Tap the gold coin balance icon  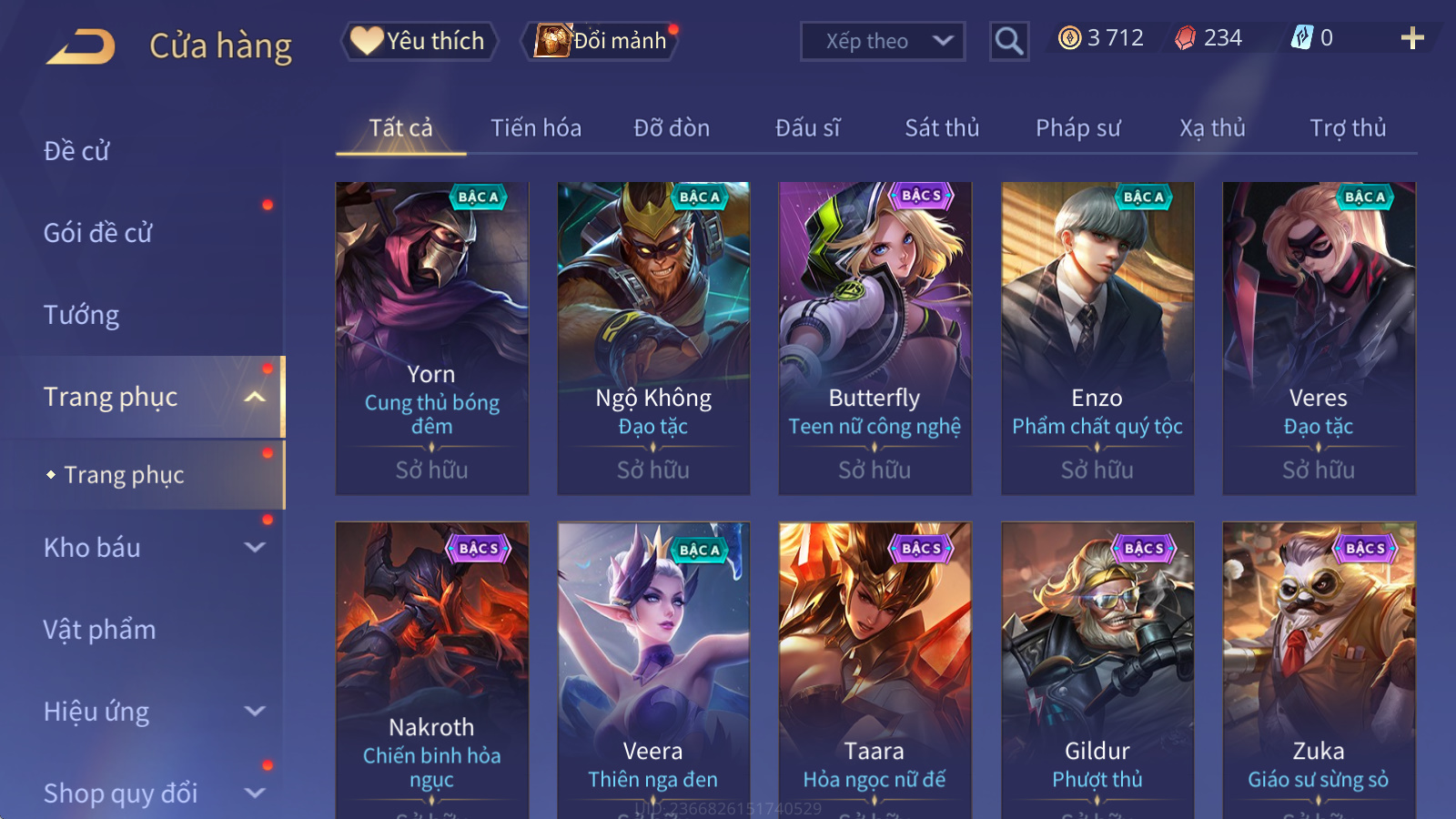pyautogui.click(x=1069, y=38)
